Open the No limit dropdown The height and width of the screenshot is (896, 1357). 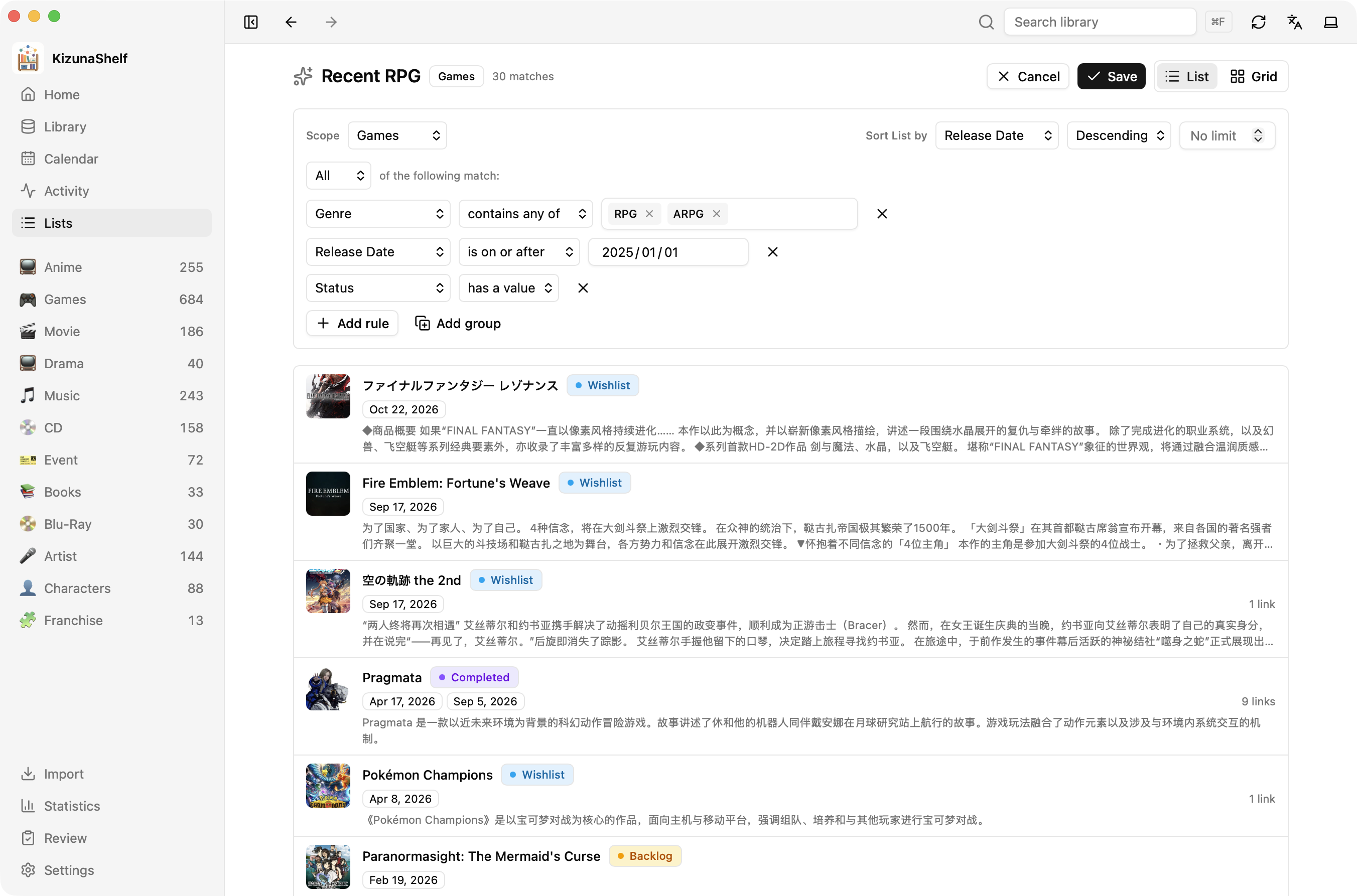[x=1227, y=135]
